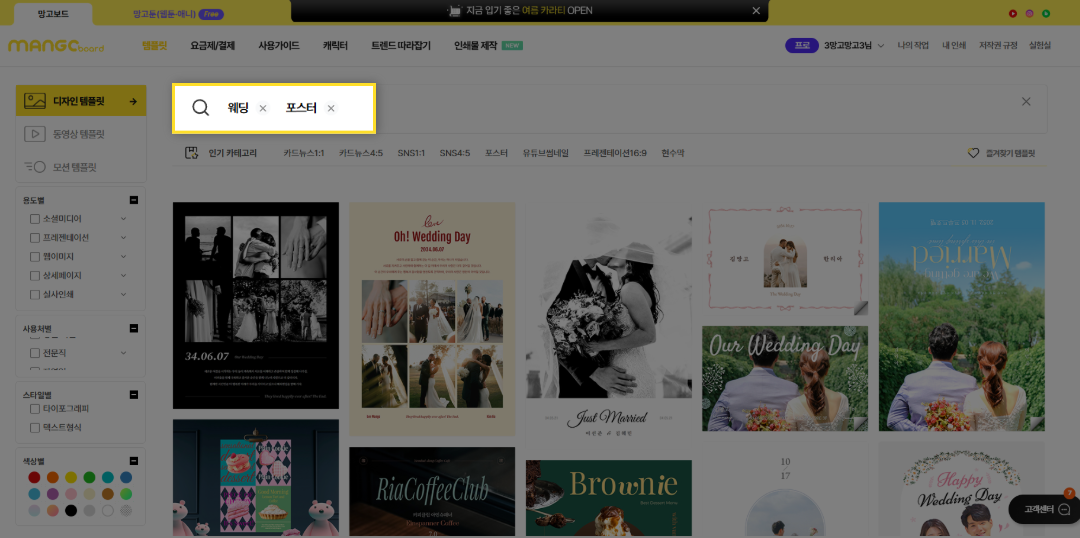Clear the whole search bar with X
The image size is (1080, 538).
pyautogui.click(x=1026, y=102)
